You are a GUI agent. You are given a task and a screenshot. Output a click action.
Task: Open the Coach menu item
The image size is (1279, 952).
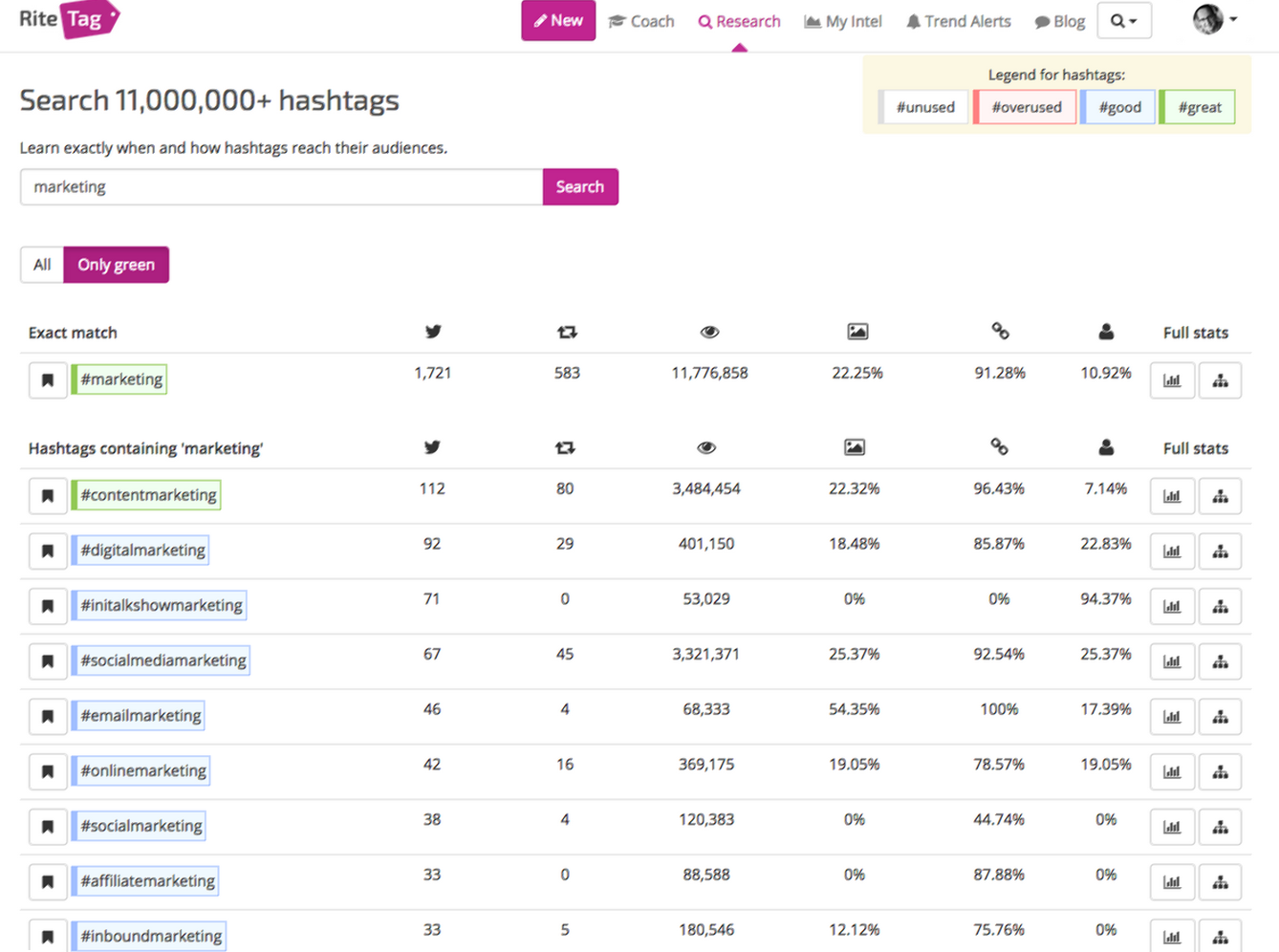641,21
